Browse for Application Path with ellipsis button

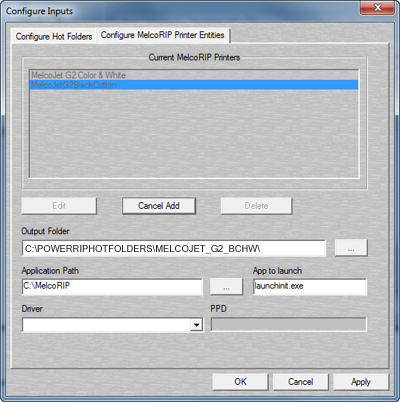pyautogui.click(x=226, y=287)
